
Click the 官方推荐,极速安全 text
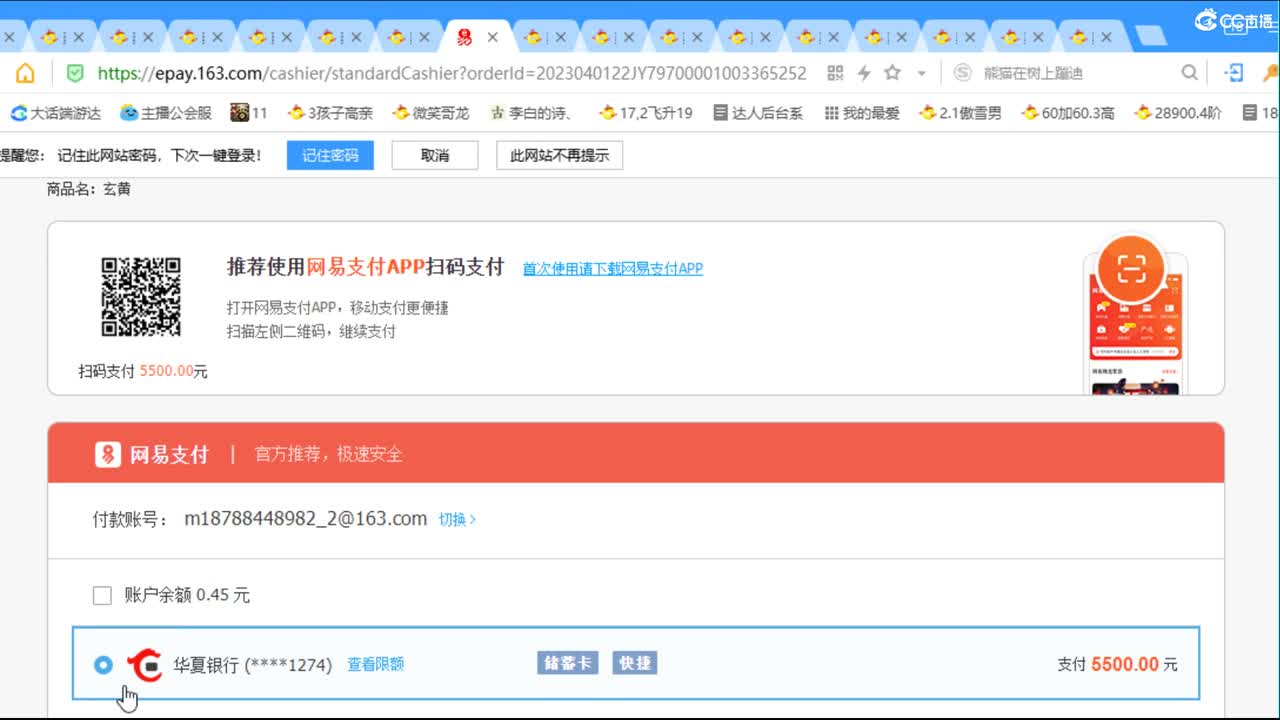329,455
